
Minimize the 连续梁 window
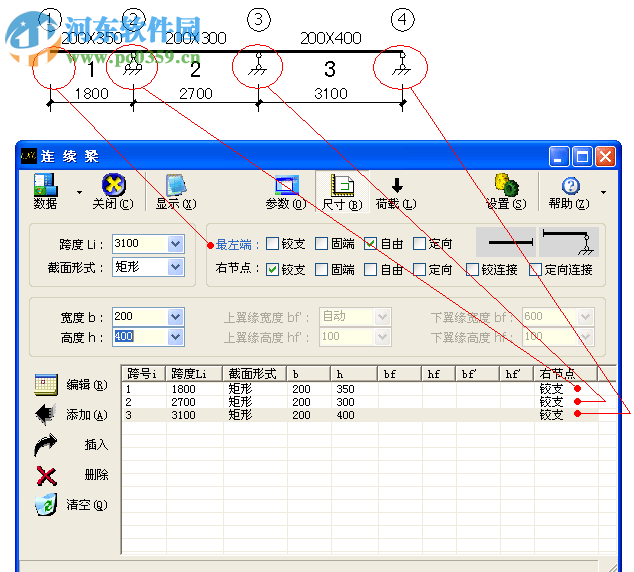click(559, 156)
